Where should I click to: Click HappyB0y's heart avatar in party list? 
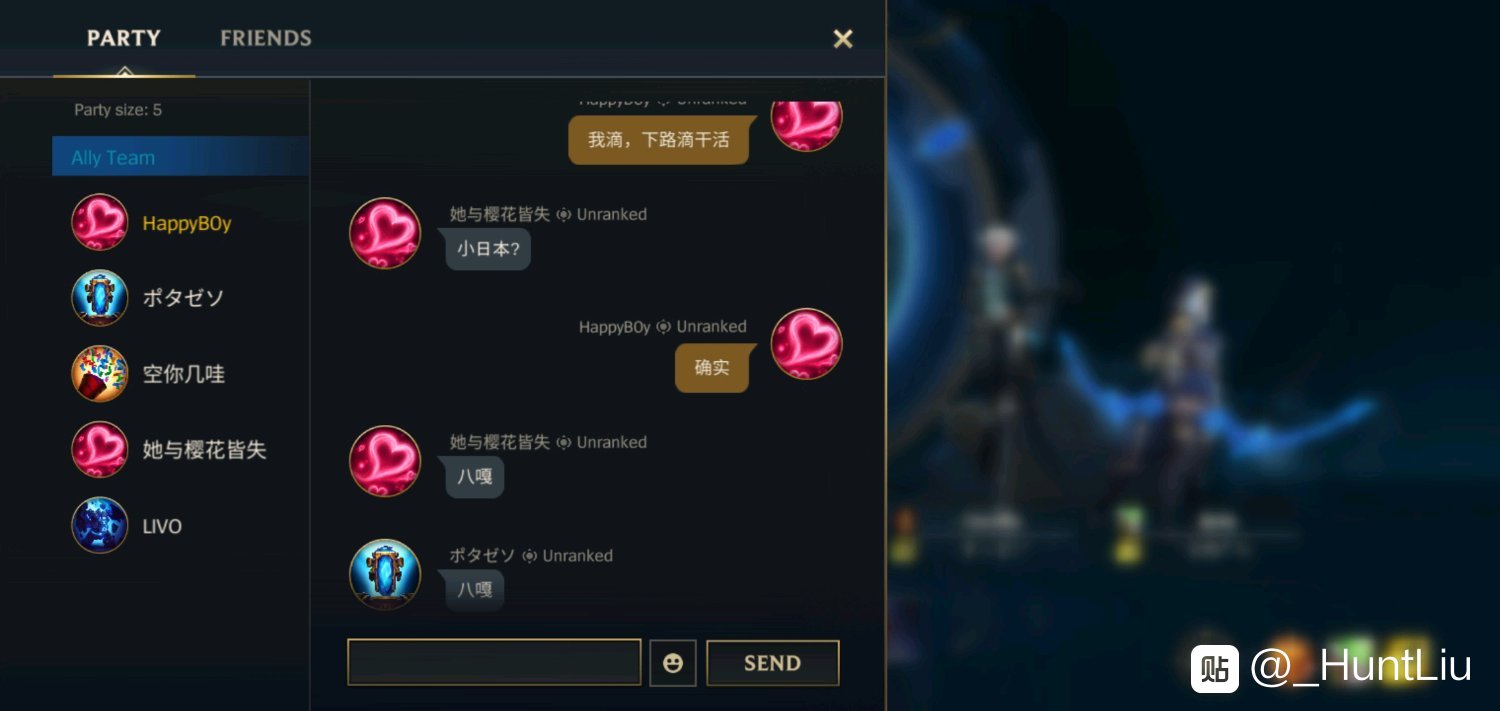pos(100,222)
